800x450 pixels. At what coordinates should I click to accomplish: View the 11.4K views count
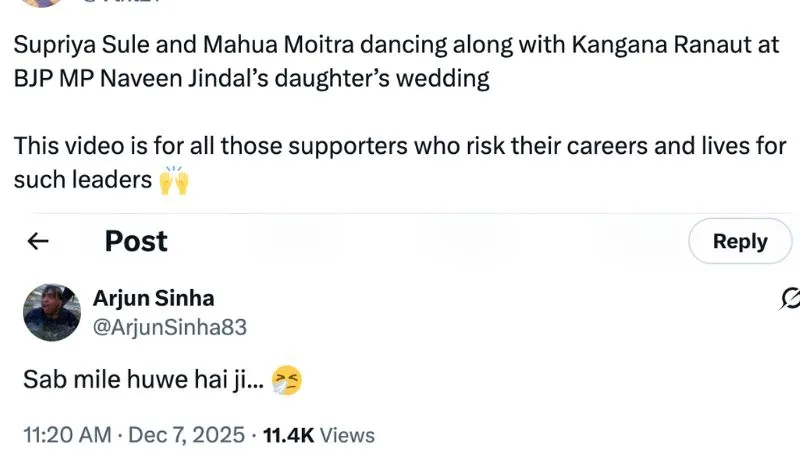point(289,435)
